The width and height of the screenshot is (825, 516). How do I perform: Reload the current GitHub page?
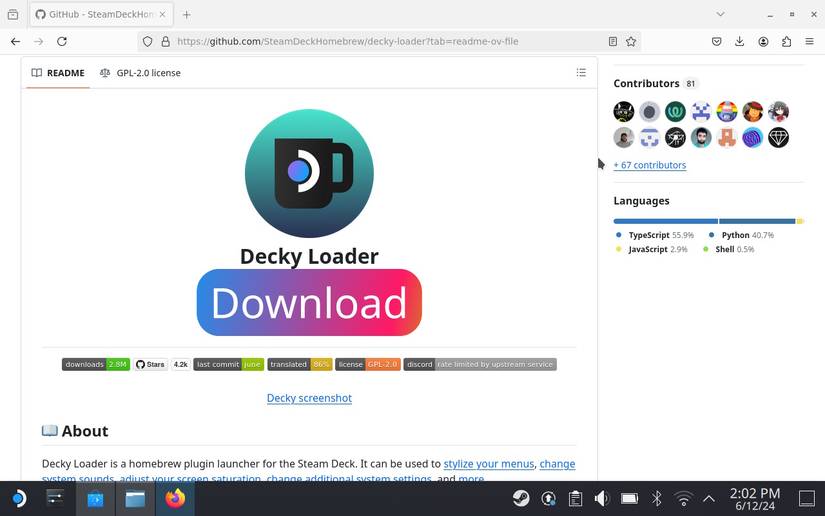click(x=62, y=41)
